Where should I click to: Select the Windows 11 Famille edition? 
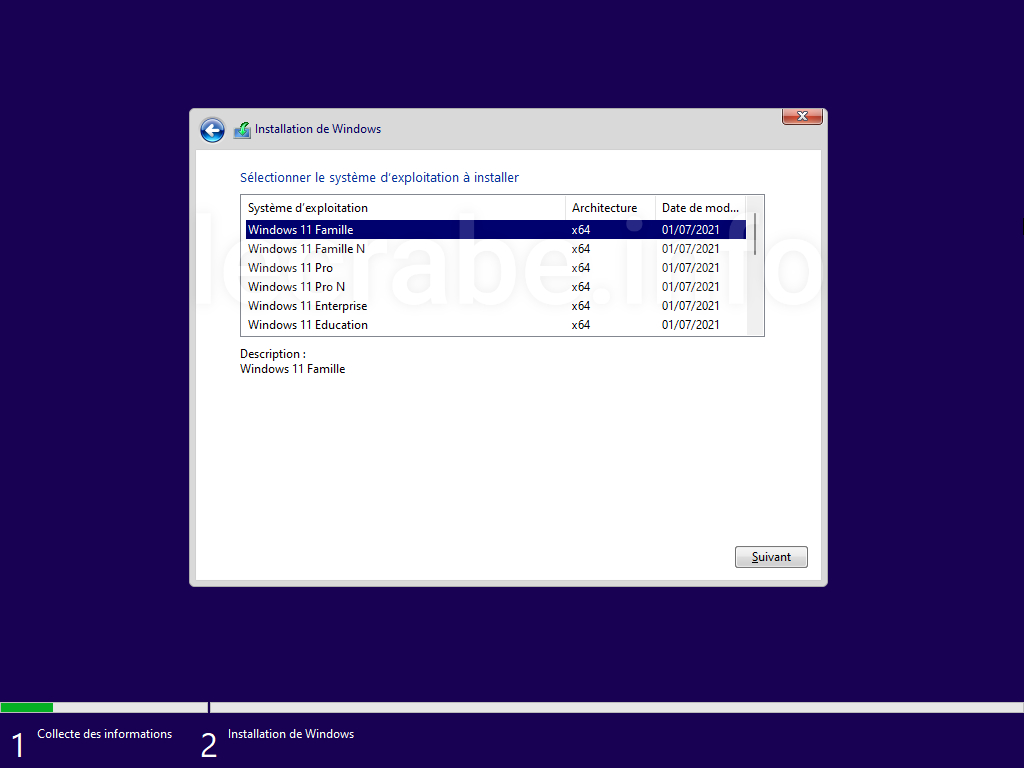pos(496,230)
